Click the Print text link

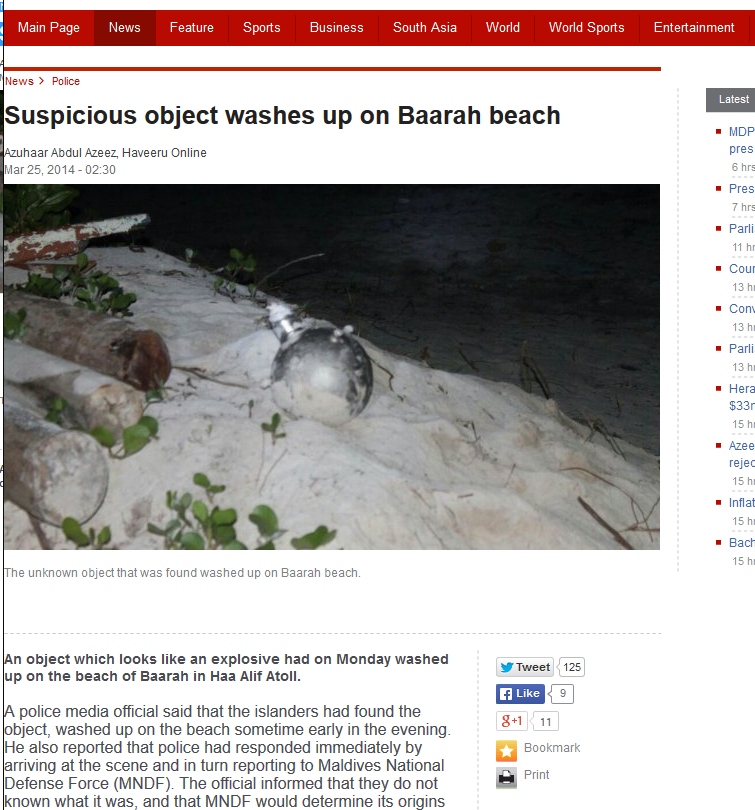[537, 775]
